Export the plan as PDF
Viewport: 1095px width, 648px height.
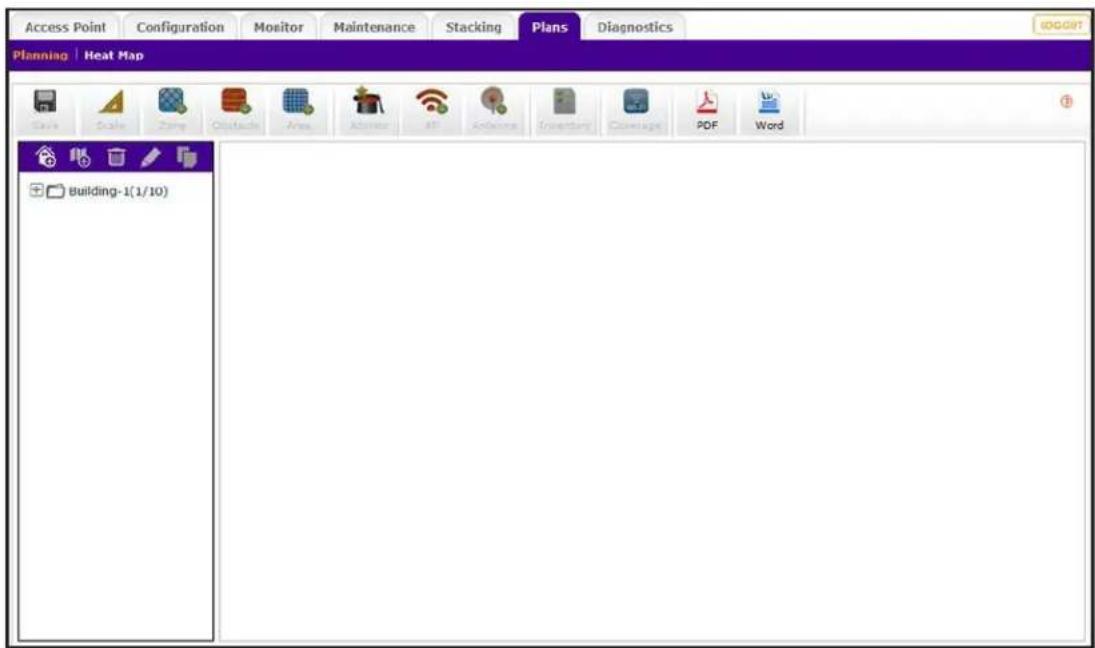pos(707,110)
